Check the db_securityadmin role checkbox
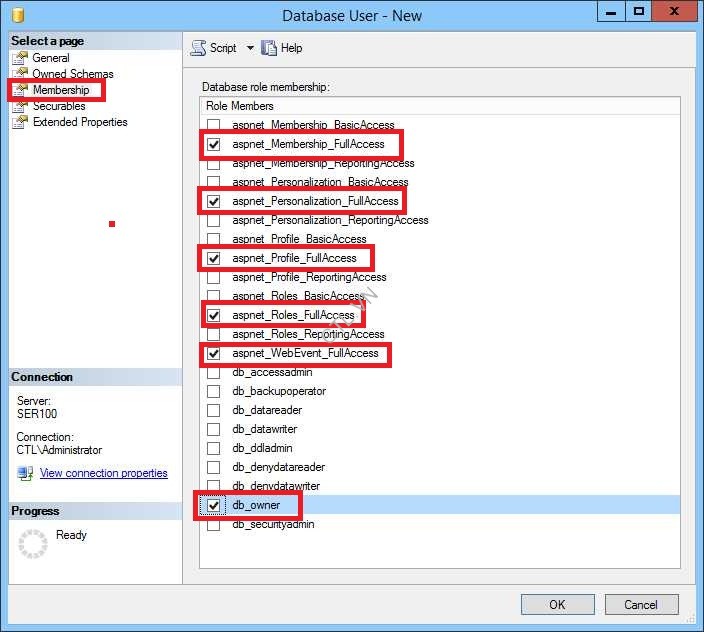Image resolution: width=704 pixels, height=632 pixels. 213,524
